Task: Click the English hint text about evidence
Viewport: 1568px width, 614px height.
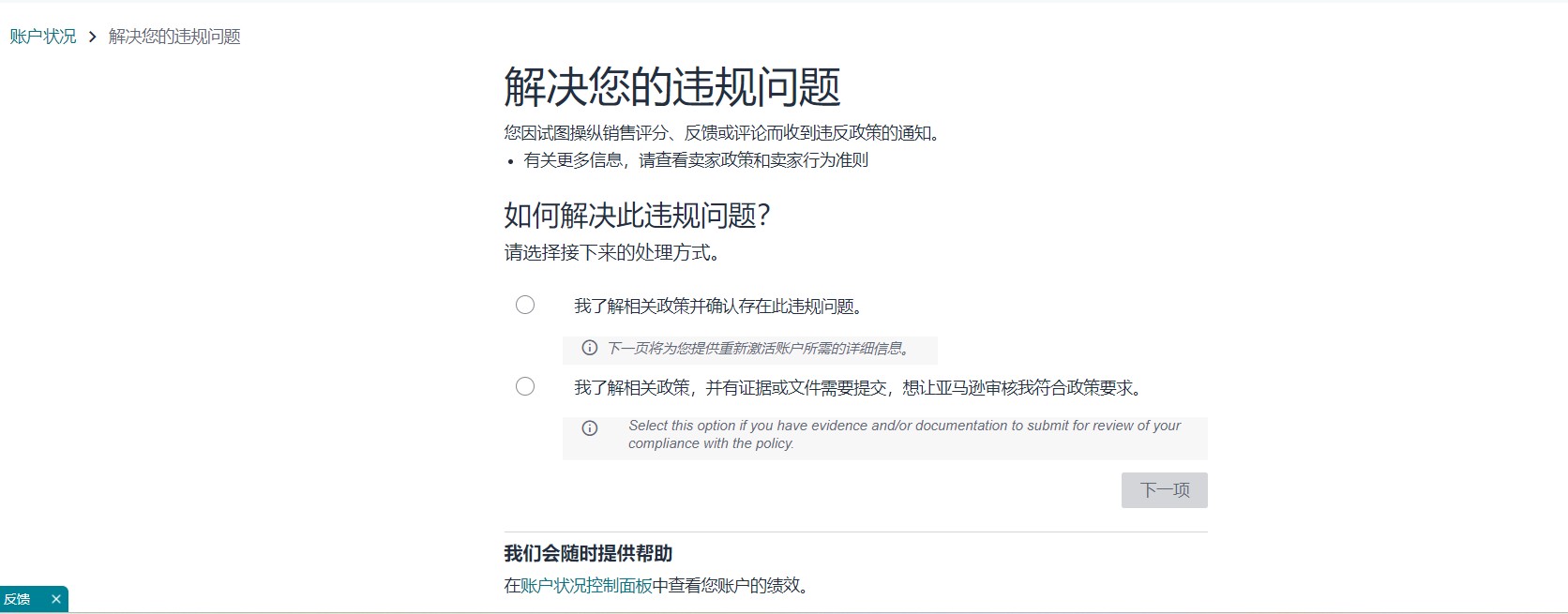Action: 903,434
